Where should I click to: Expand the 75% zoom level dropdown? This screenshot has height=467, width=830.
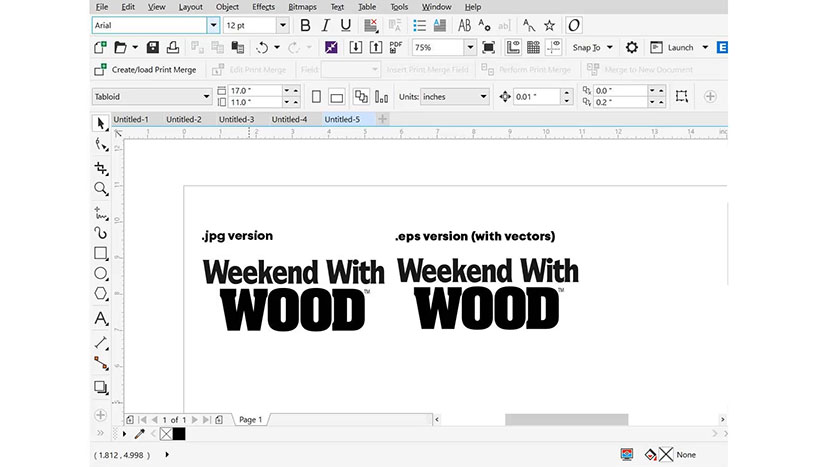pyautogui.click(x=469, y=47)
